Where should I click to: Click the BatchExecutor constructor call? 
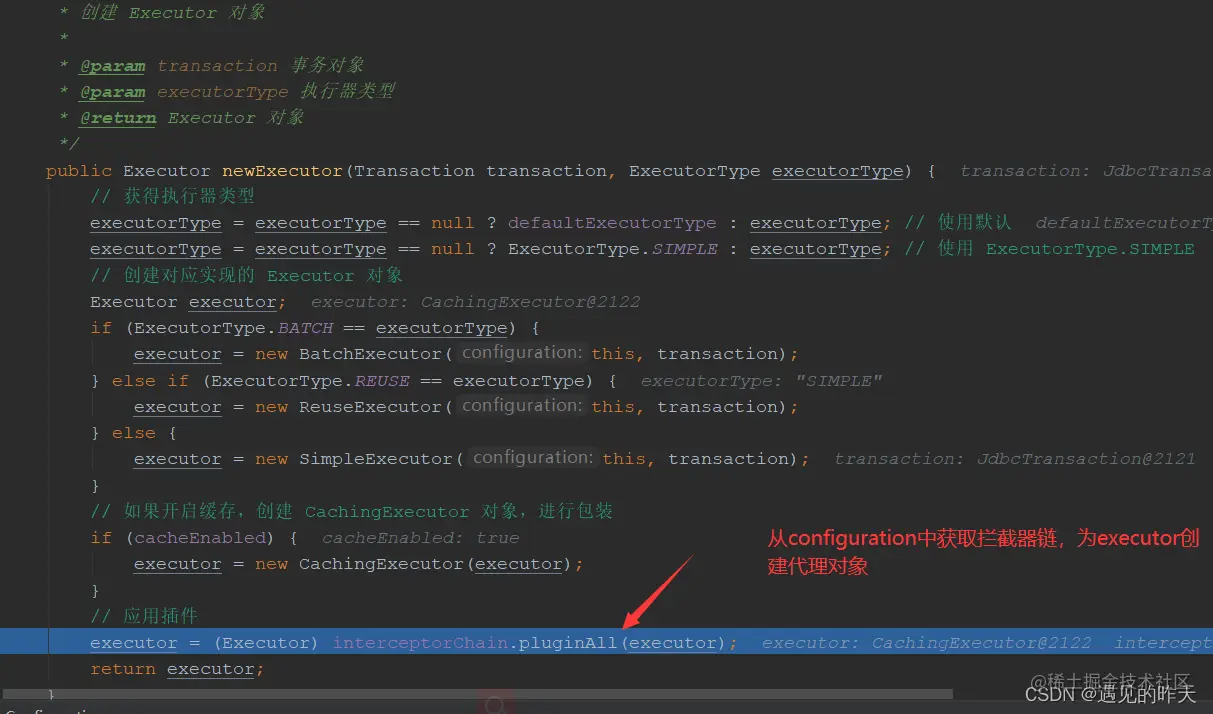370,354
